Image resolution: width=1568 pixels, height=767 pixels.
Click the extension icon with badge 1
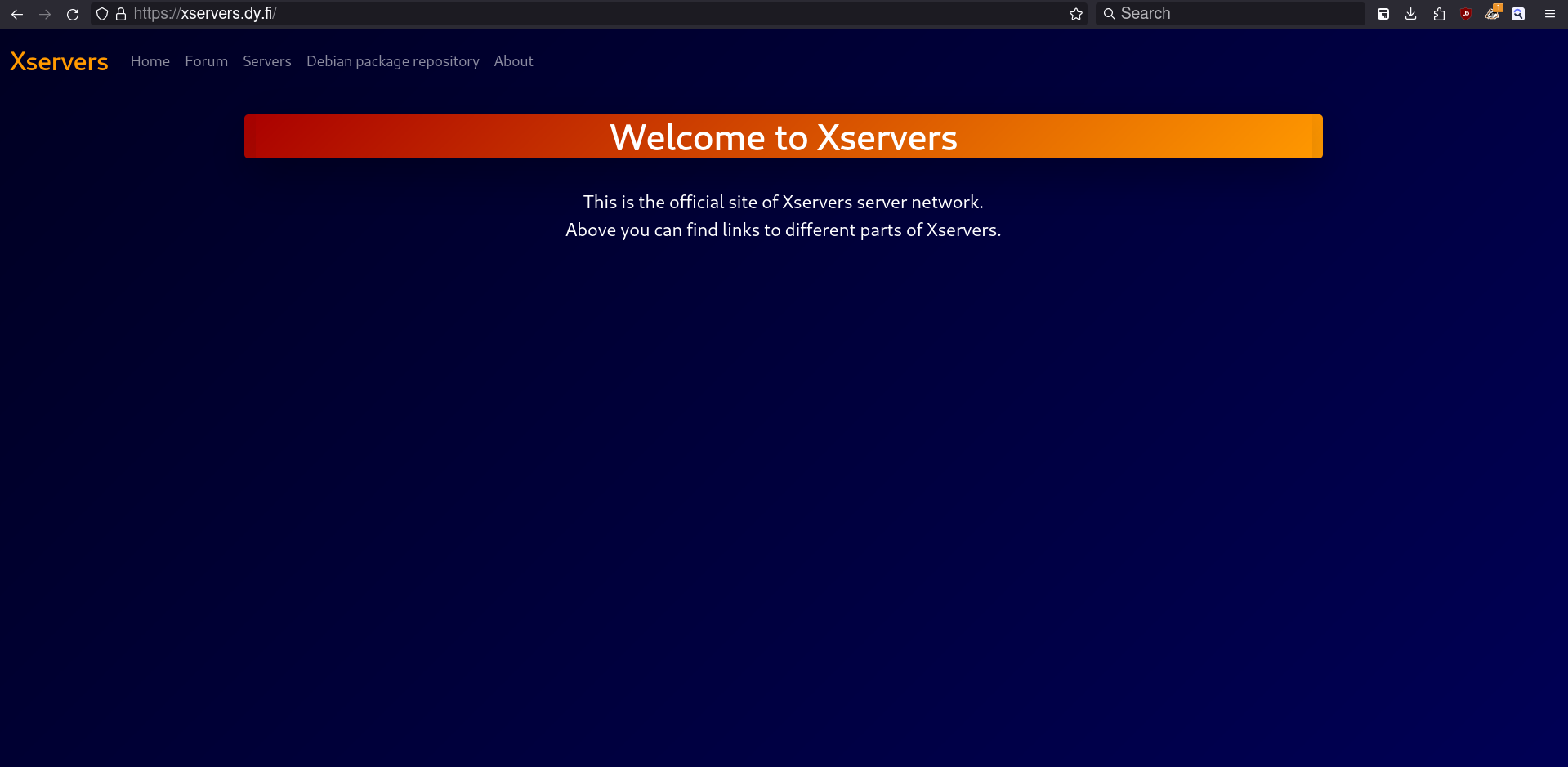[x=1492, y=14]
